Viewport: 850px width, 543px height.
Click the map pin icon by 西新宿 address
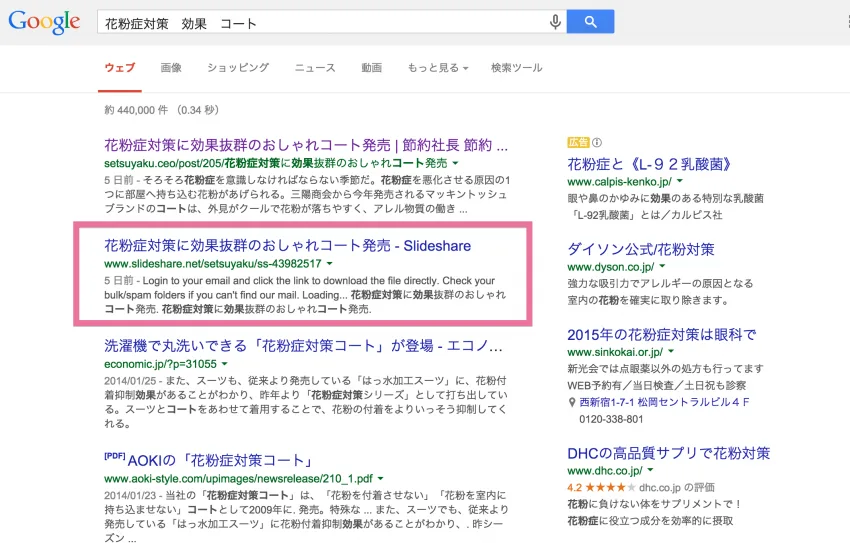click(x=572, y=403)
